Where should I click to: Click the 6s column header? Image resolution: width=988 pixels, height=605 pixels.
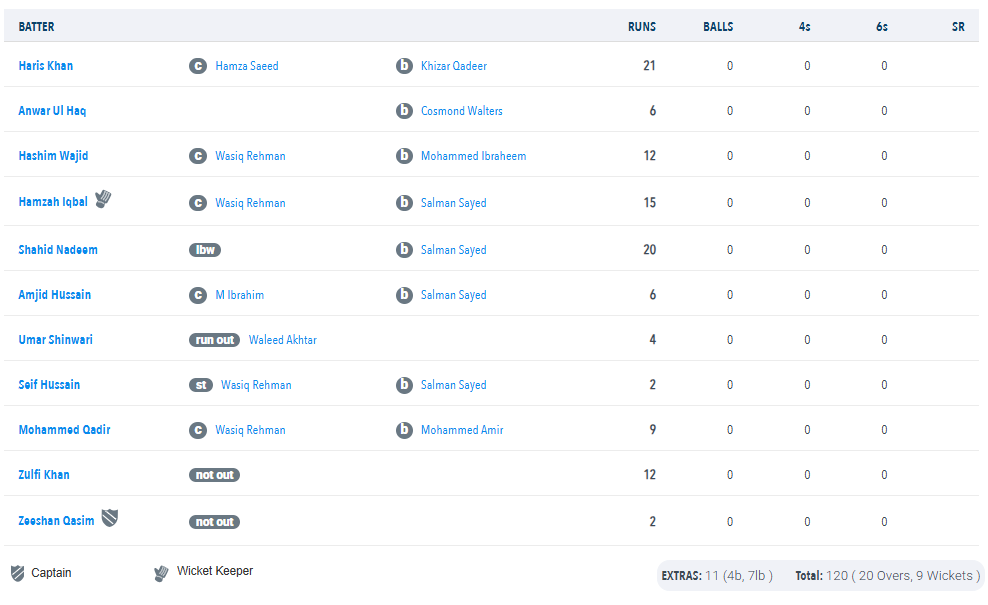pyautogui.click(x=882, y=26)
